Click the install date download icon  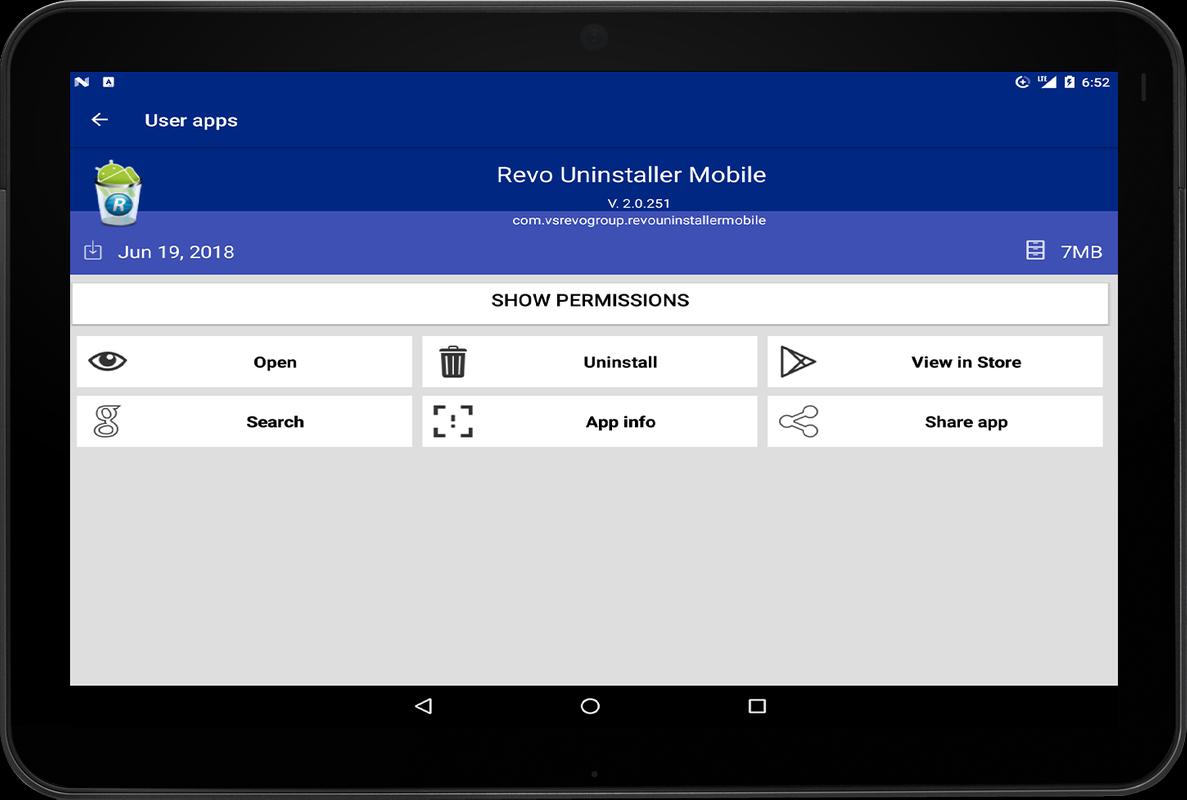[x=92, y=251]
